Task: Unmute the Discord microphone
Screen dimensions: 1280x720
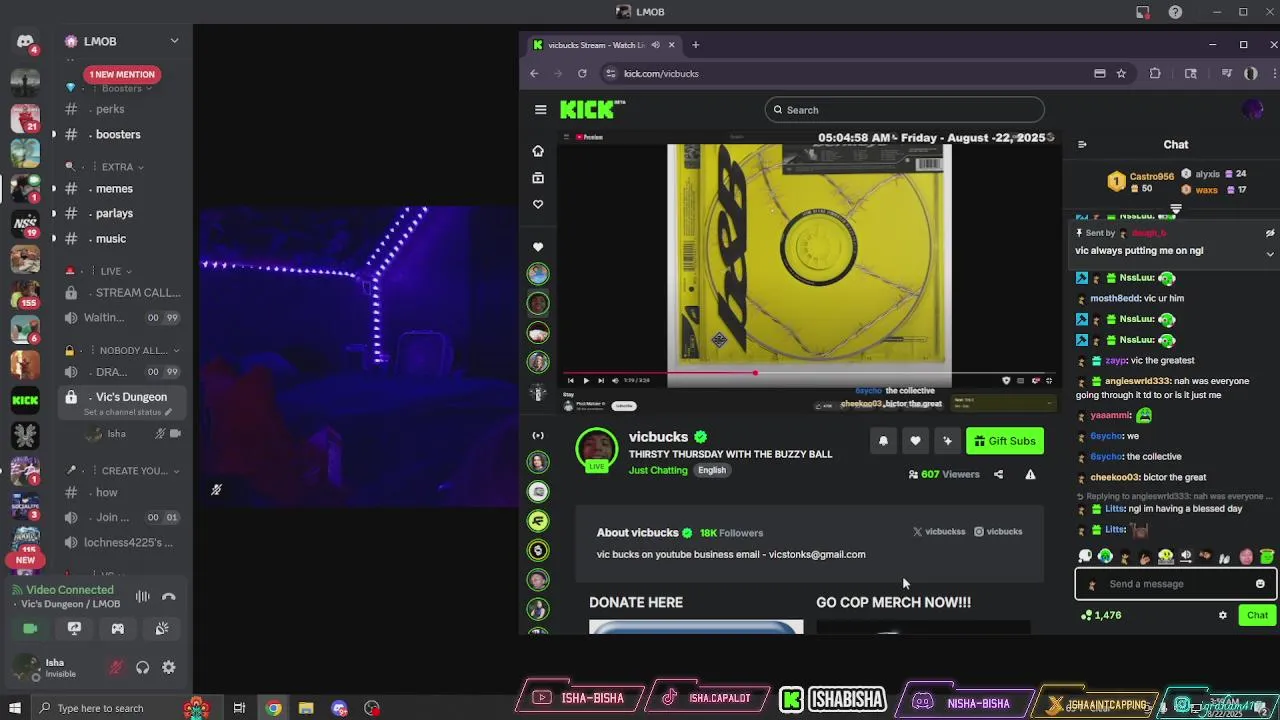Action: click(116, 667)
